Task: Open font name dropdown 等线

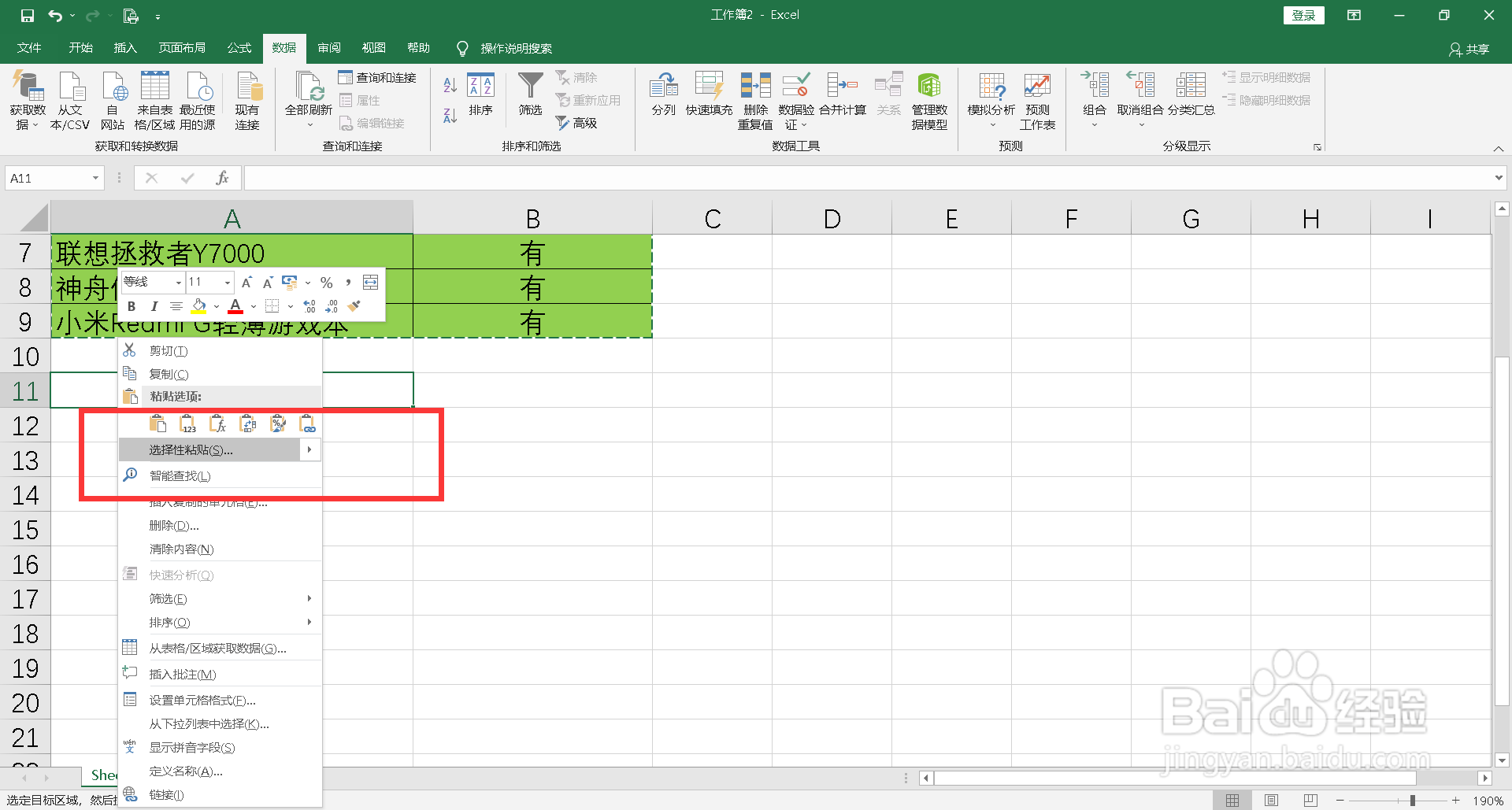Action: coord(179,282)
